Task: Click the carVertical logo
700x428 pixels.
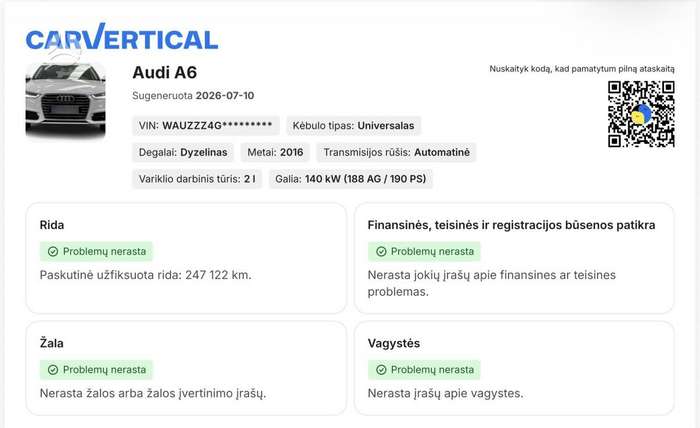Action: coord(122,37)
